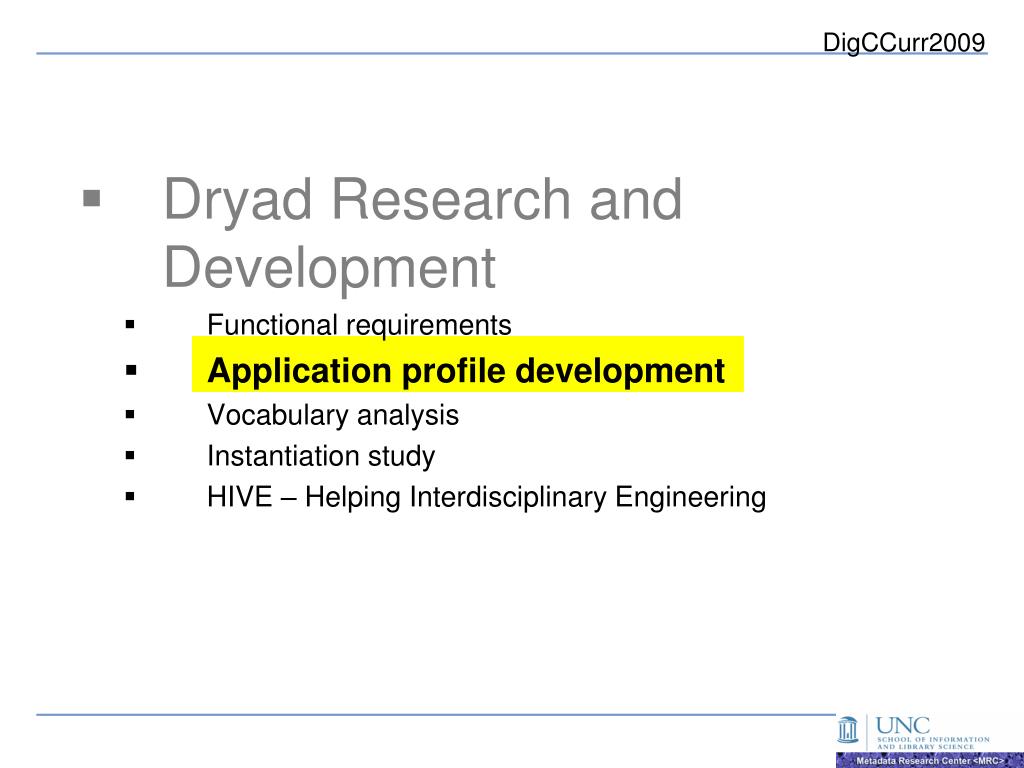Viewport: 1024px width, 768px height.
Task: Click the 'Metadata Research Center <MRC>' banner
Action: [x=930, y=761]
